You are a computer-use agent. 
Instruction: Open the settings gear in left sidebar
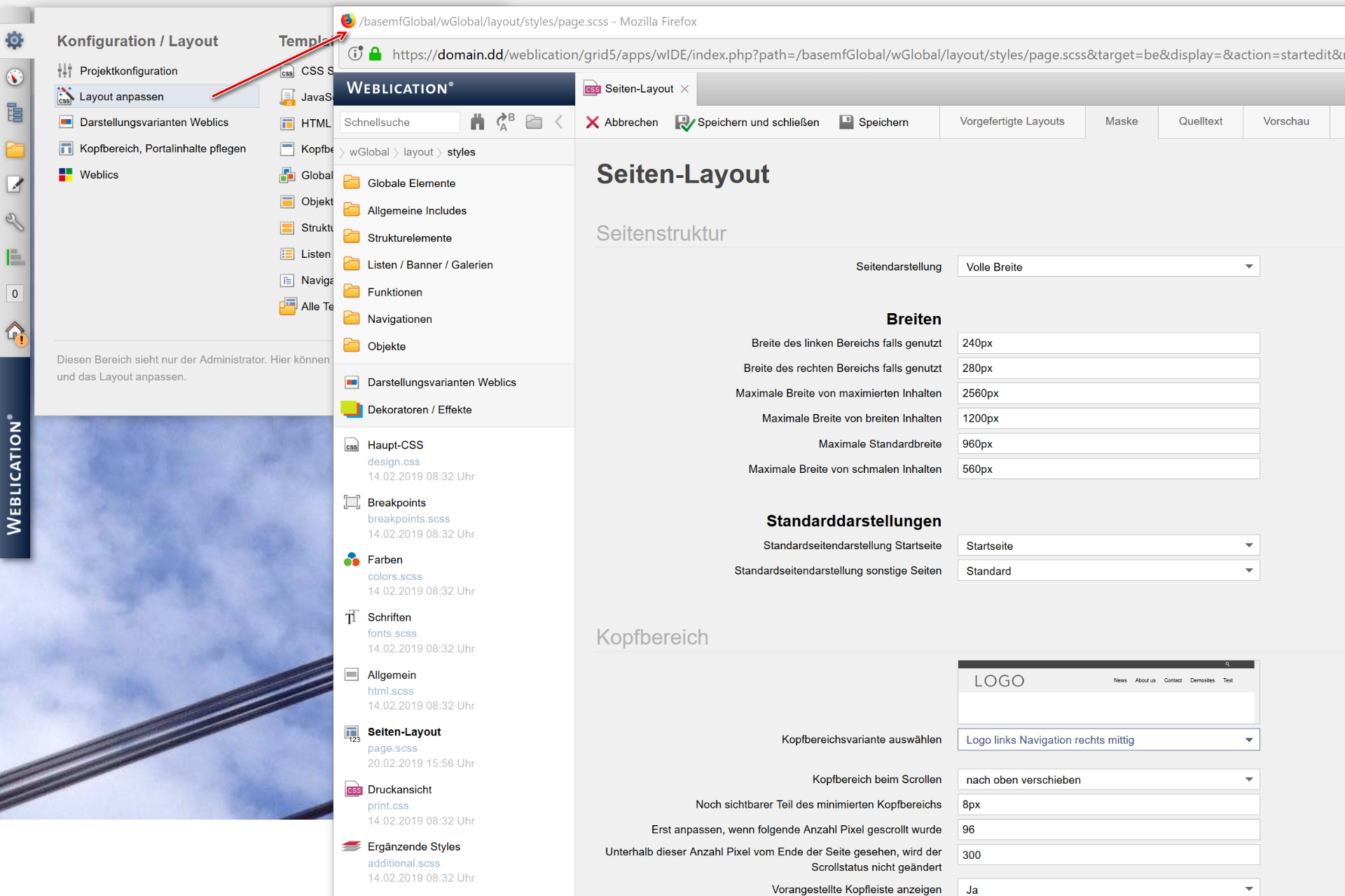click(x=15, y=41)
